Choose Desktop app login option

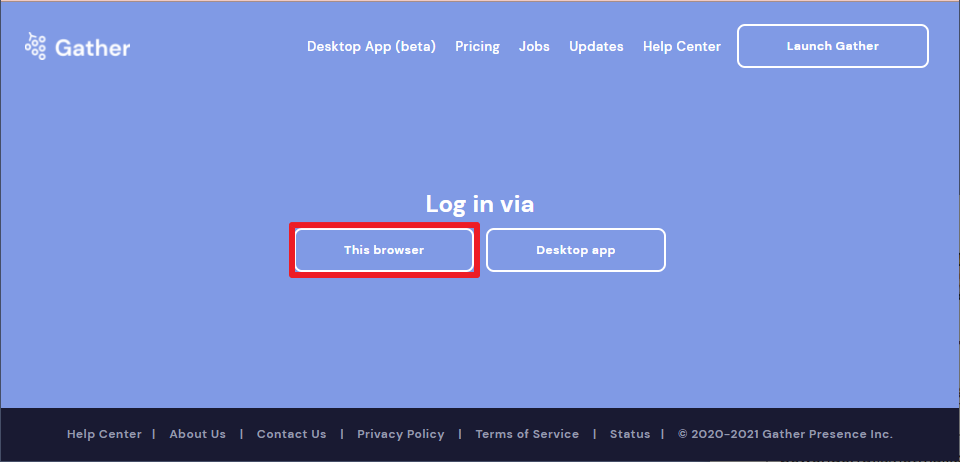click(576, 250)
